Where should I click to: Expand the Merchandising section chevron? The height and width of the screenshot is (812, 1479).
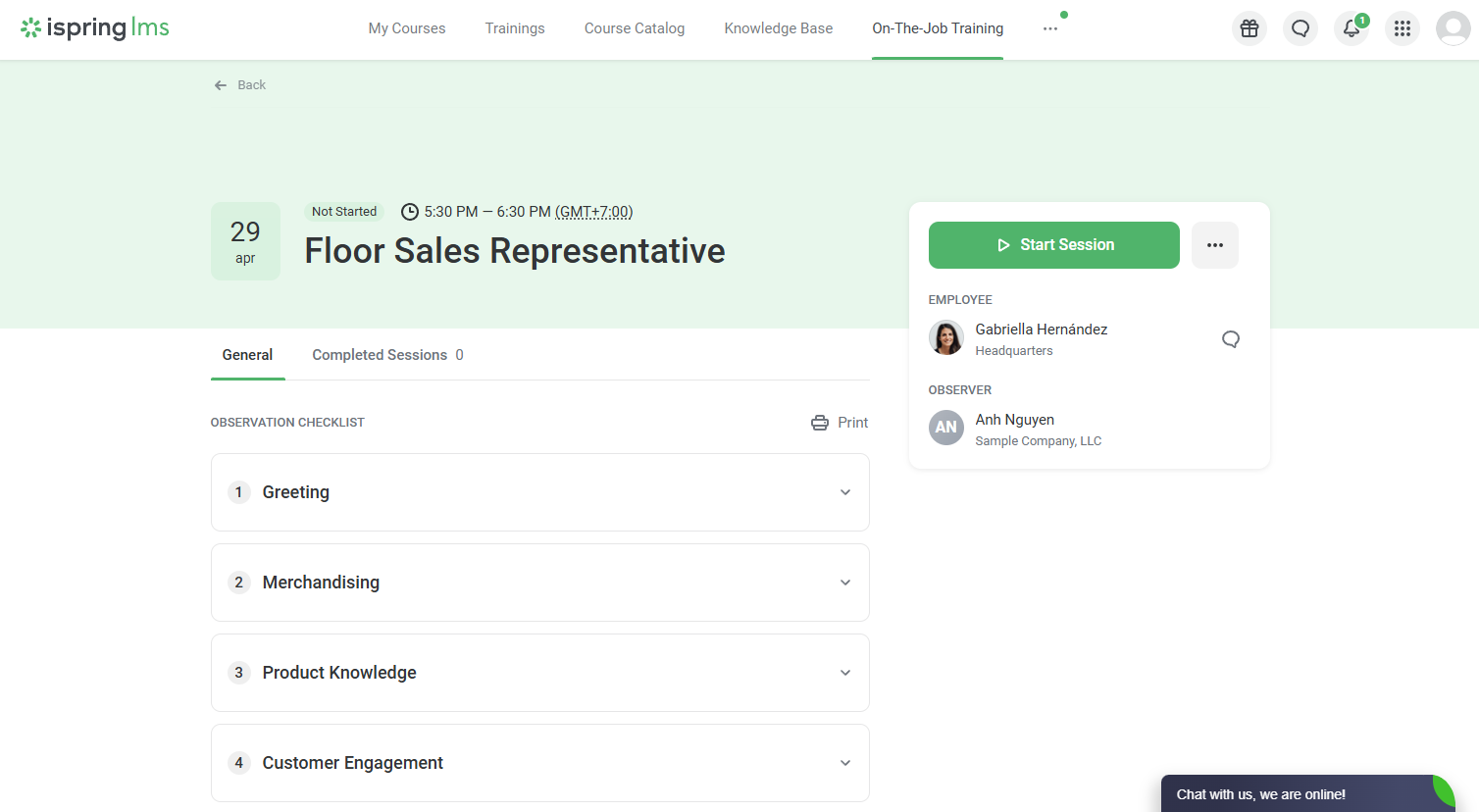coord(845,583)
